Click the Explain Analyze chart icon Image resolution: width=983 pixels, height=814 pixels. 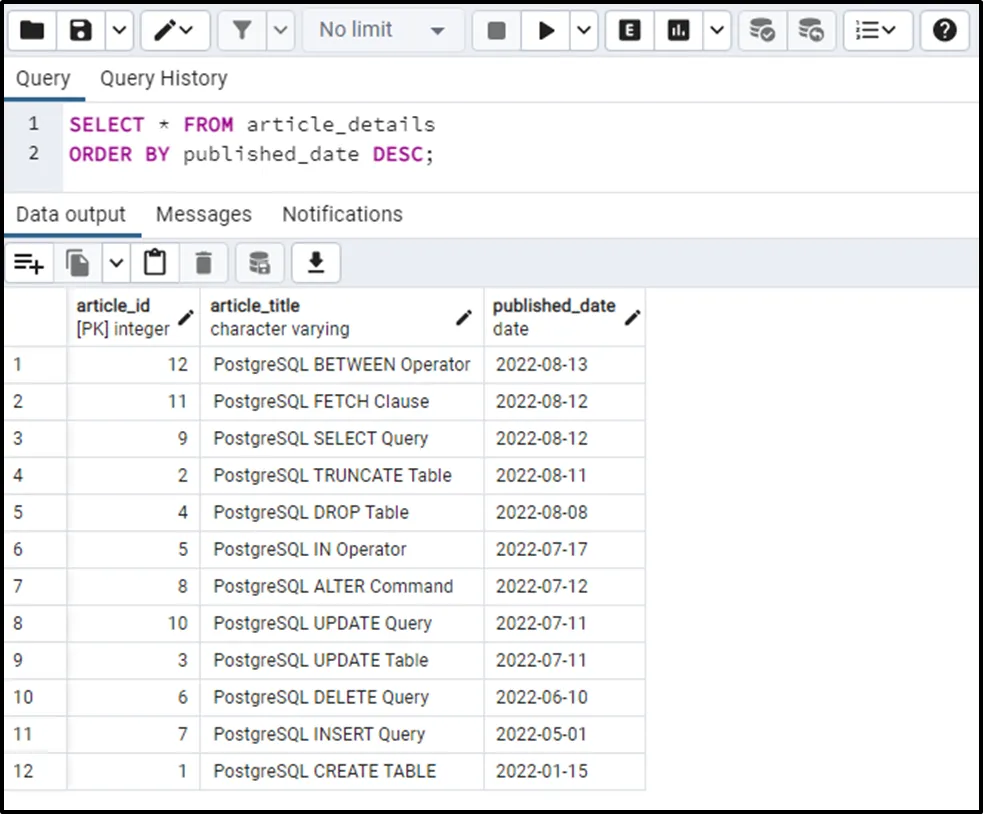pyautogui.click(x=679, y=31)
